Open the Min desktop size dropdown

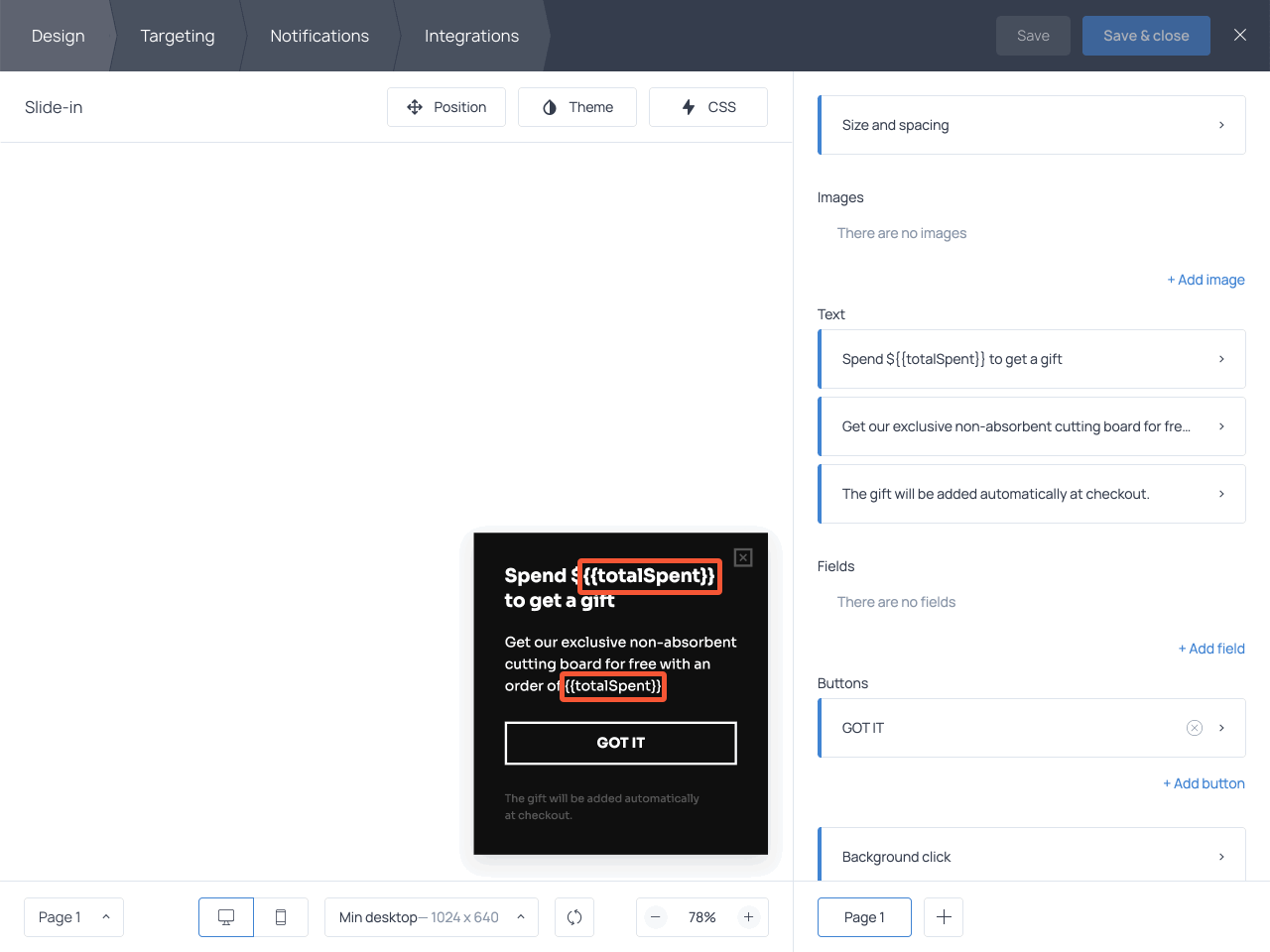click(431, 916)
